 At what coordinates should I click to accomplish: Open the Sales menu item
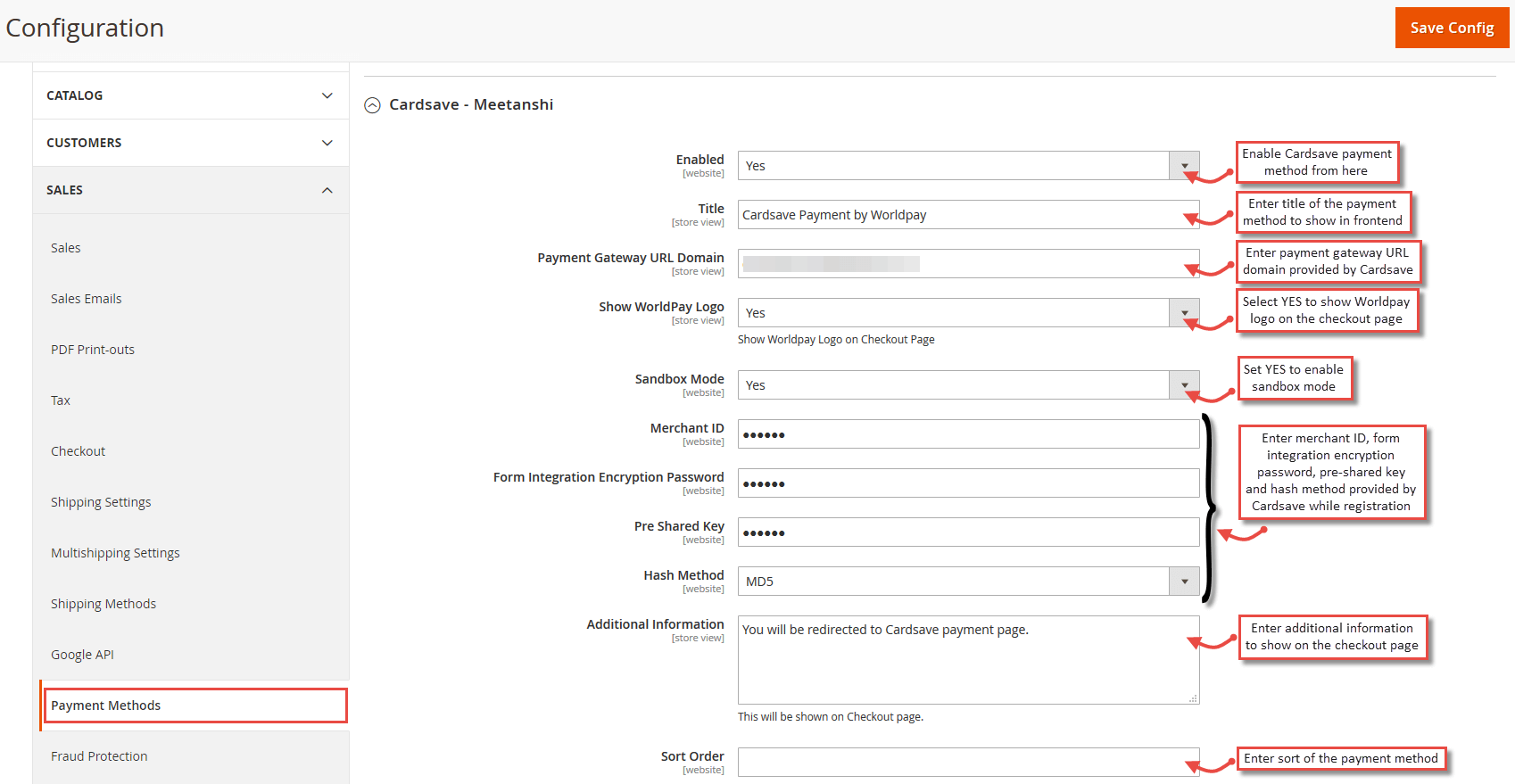pyautogui.click(x=66, y=248)
